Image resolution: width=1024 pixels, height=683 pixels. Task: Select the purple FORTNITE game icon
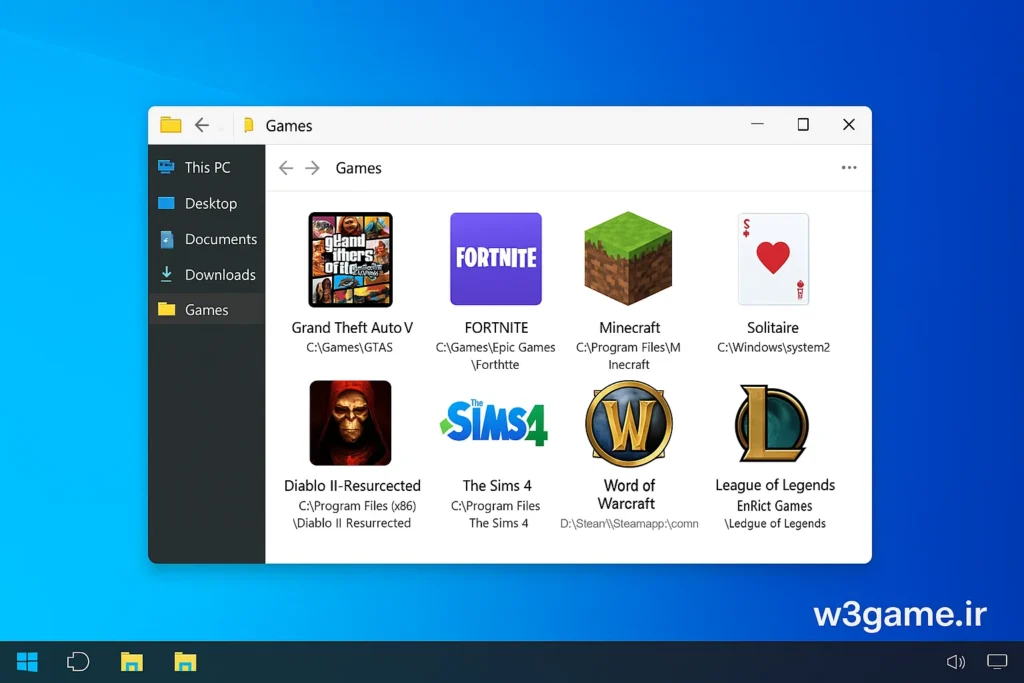(x=496, y=259)
